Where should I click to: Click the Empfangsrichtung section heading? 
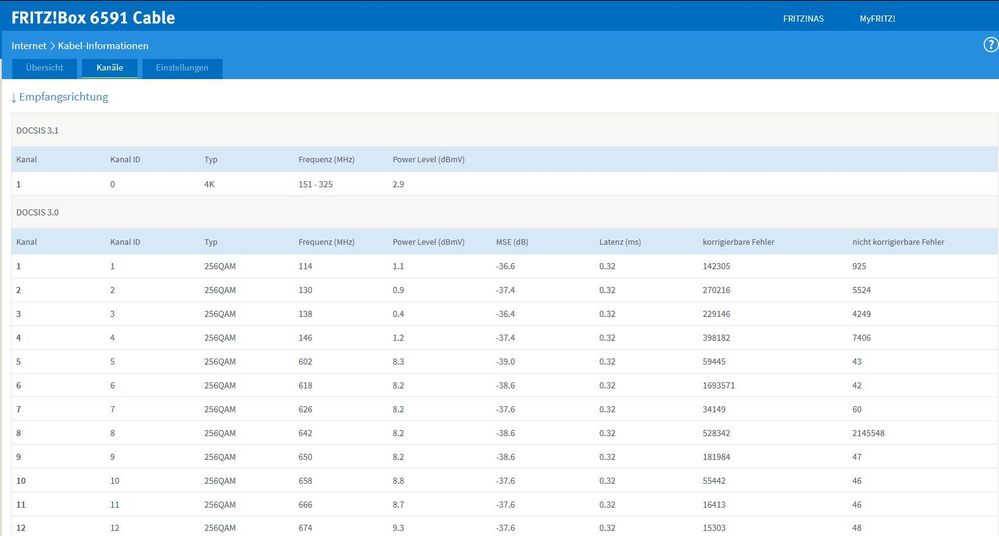coord(64,97)
